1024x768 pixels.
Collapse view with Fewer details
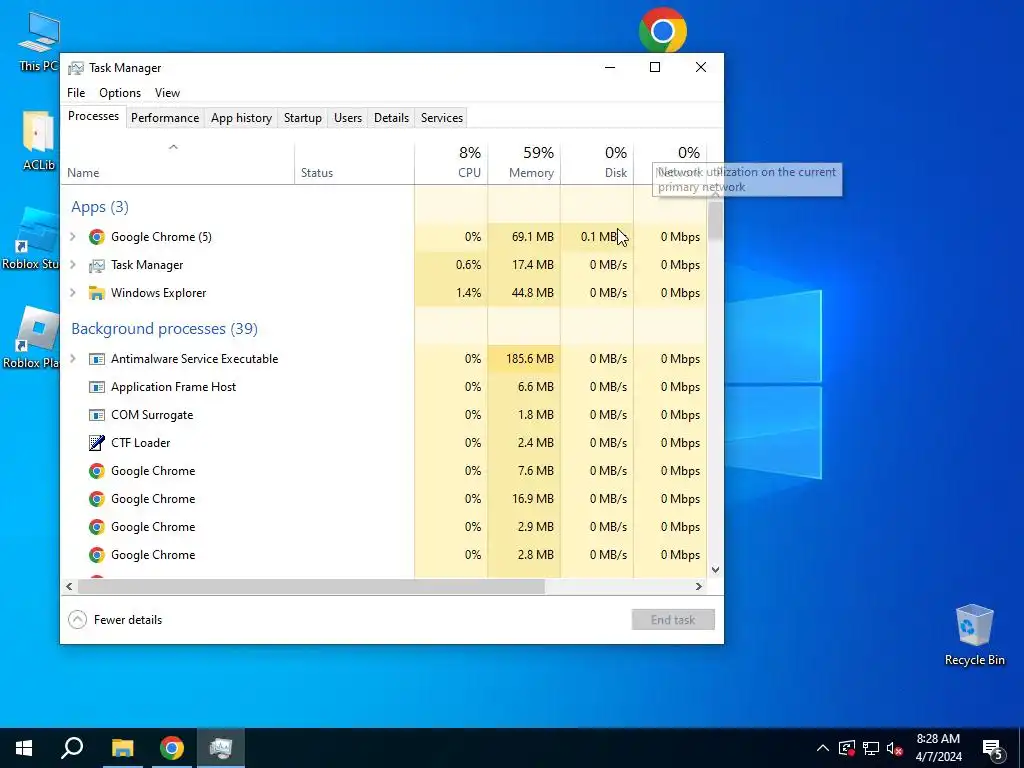[x=116, y=620]
